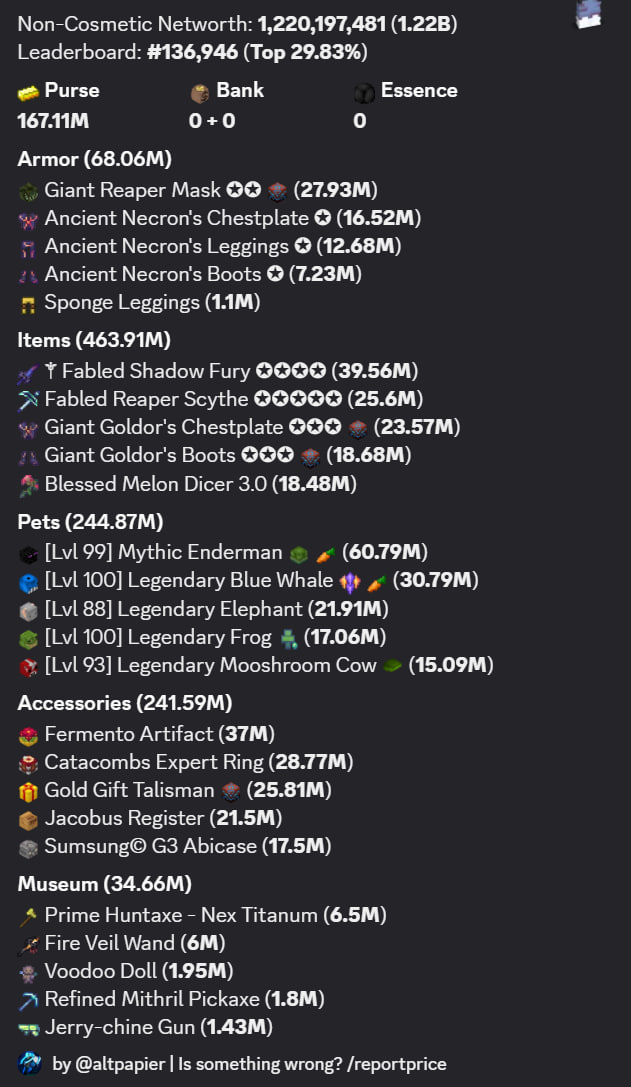
Task: Select the Fabled Reaper Scythe icon
Action: [28, 400]
